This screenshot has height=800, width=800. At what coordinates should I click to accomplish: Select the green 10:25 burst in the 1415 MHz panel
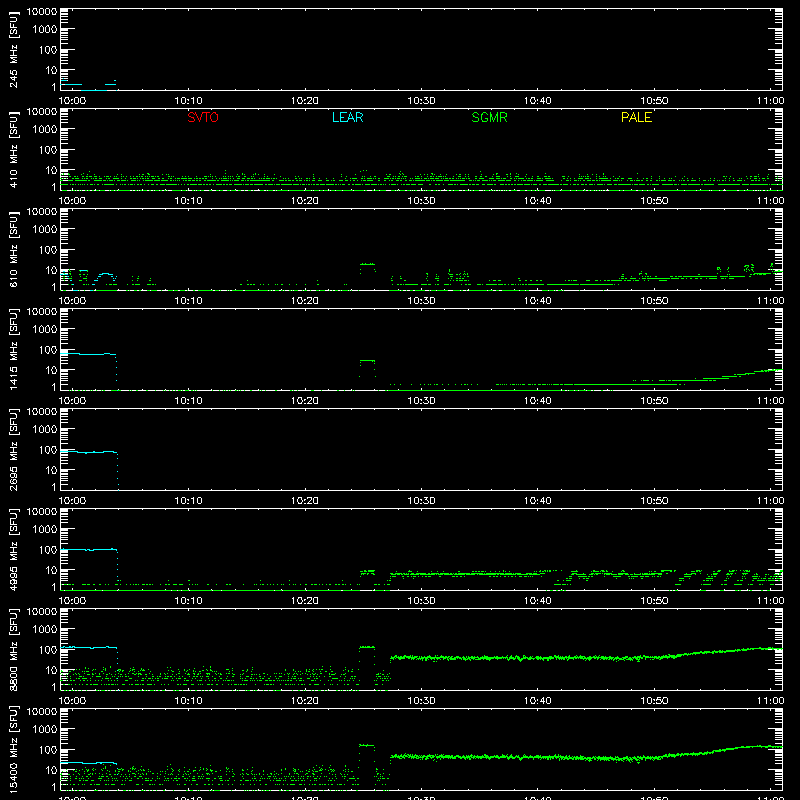pos(367,361)
